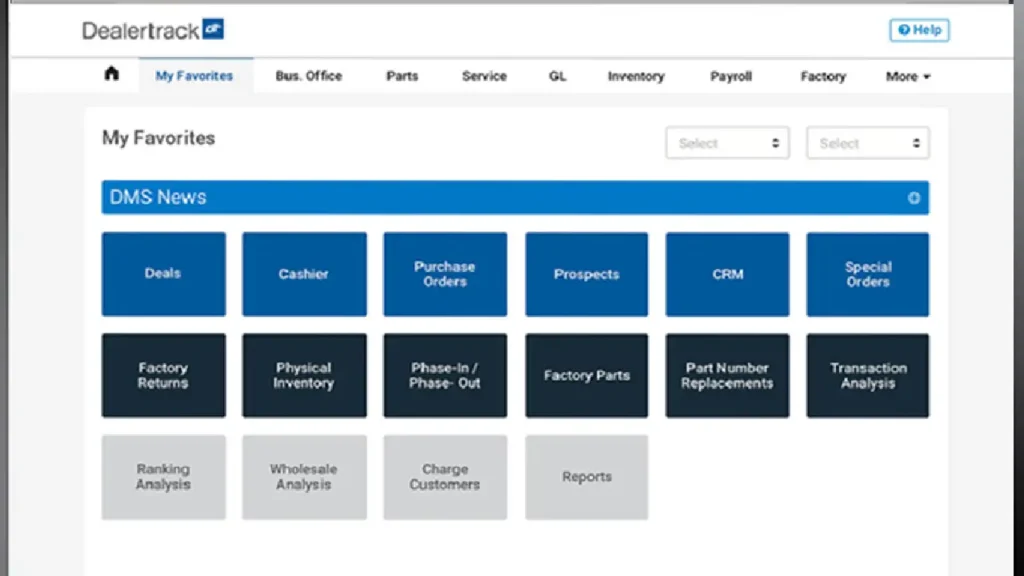
Task: Open the Transaction Analysis tile
Action: pos(868,376)
